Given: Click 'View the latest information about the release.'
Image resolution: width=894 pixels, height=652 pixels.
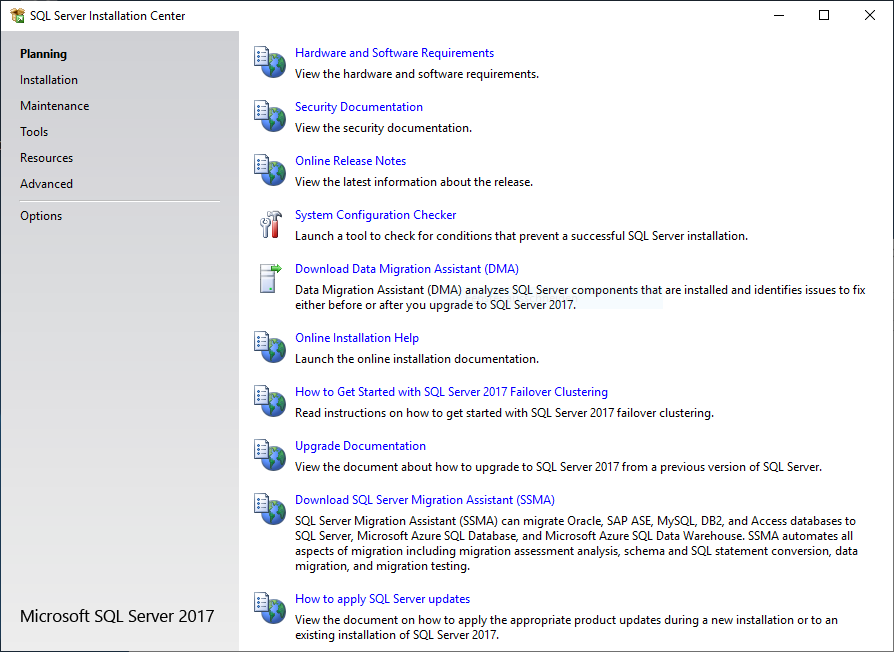Looking at the screenshot, I should click(414, 182).
